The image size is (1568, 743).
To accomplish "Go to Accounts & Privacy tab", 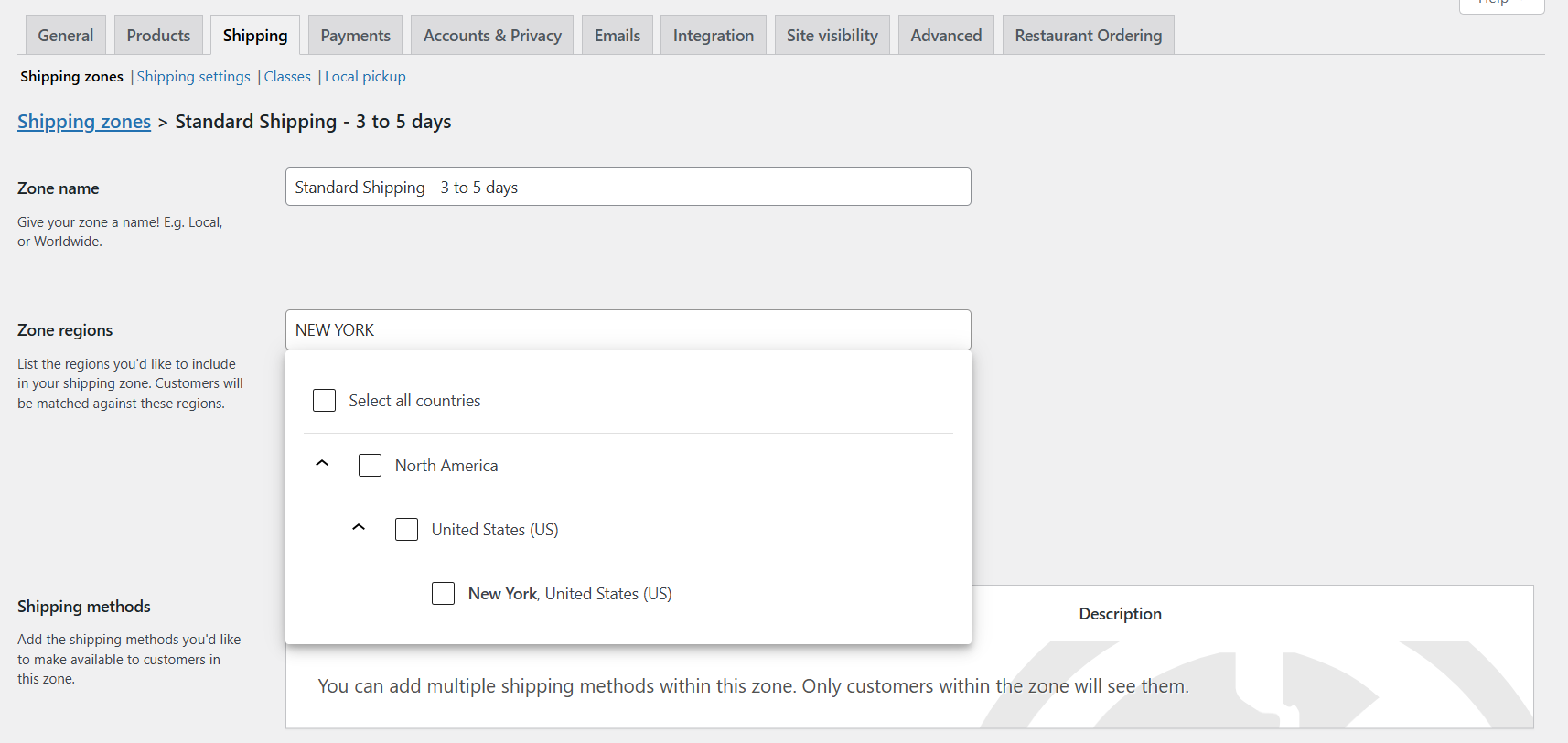I will click(492, 36).
